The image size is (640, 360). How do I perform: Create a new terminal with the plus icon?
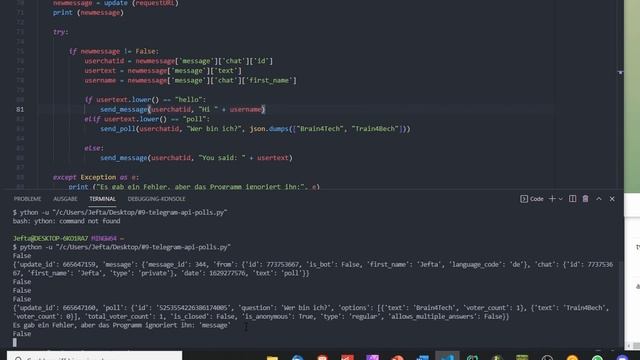coord(552,199)
